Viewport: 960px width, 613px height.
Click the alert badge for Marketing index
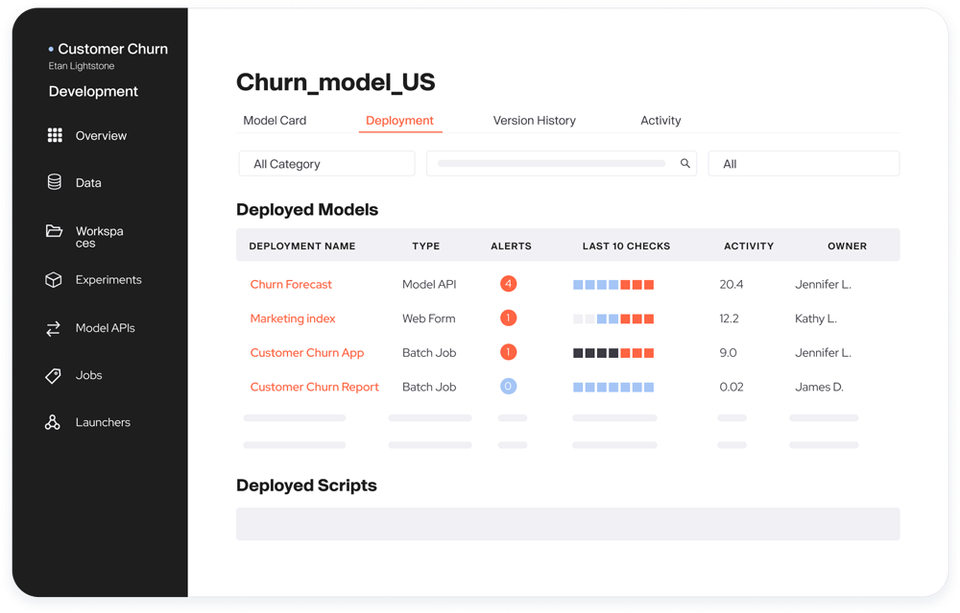508,318
